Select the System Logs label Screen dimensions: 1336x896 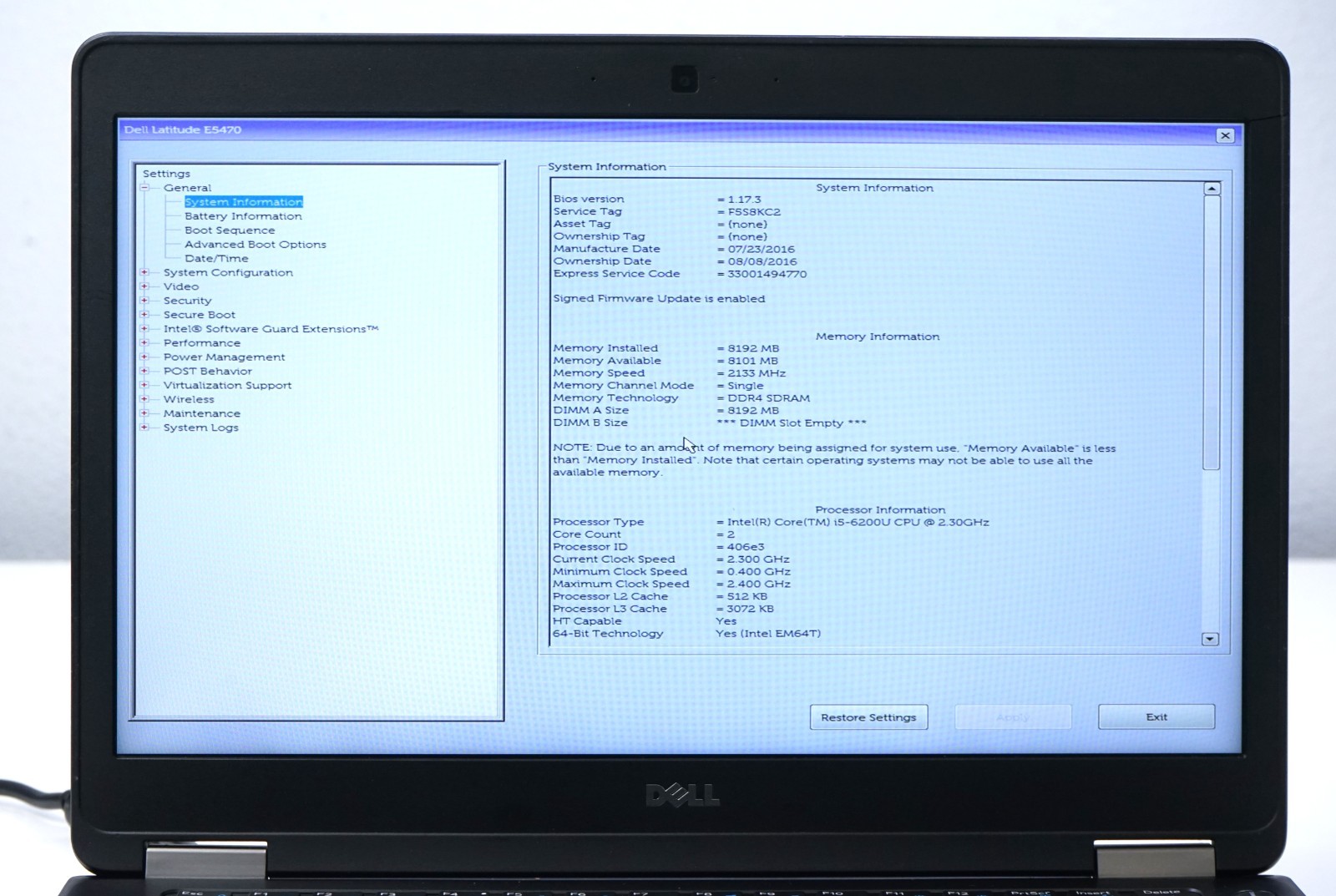pos(200,428)
